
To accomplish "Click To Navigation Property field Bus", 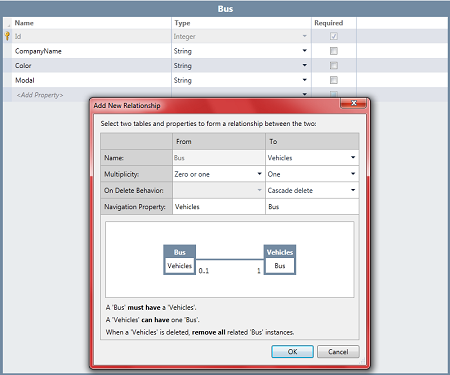I will 312,207.
